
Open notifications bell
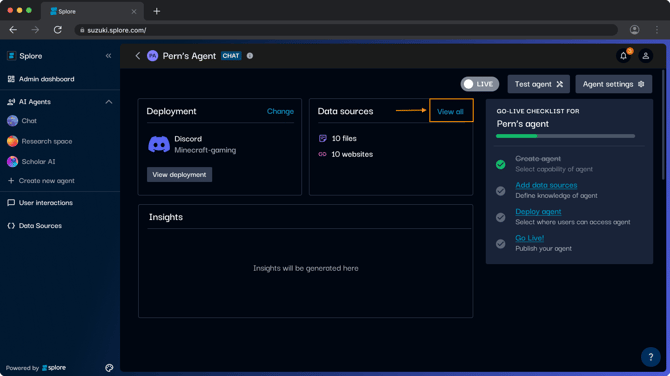(623, 56)
